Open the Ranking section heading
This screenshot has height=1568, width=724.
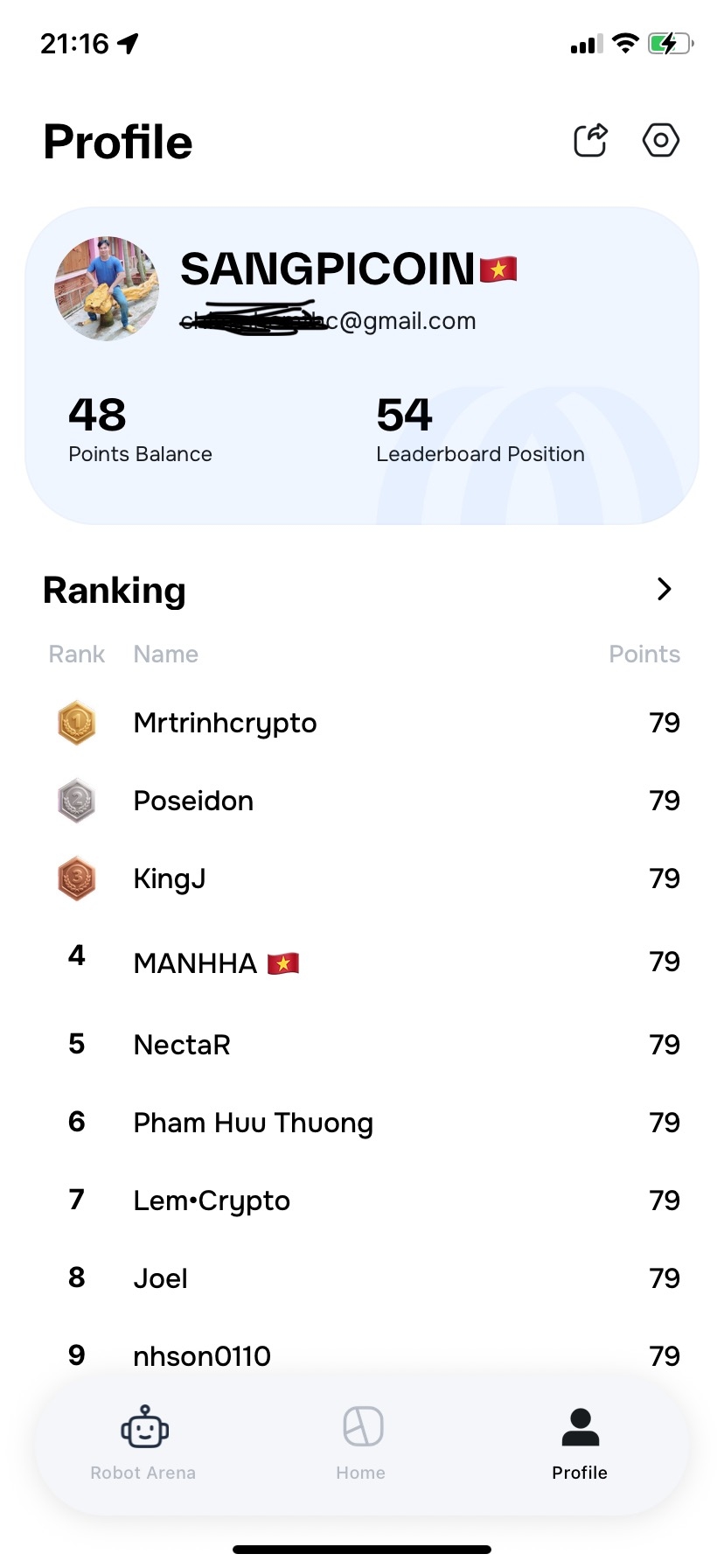tap(115, 591)
